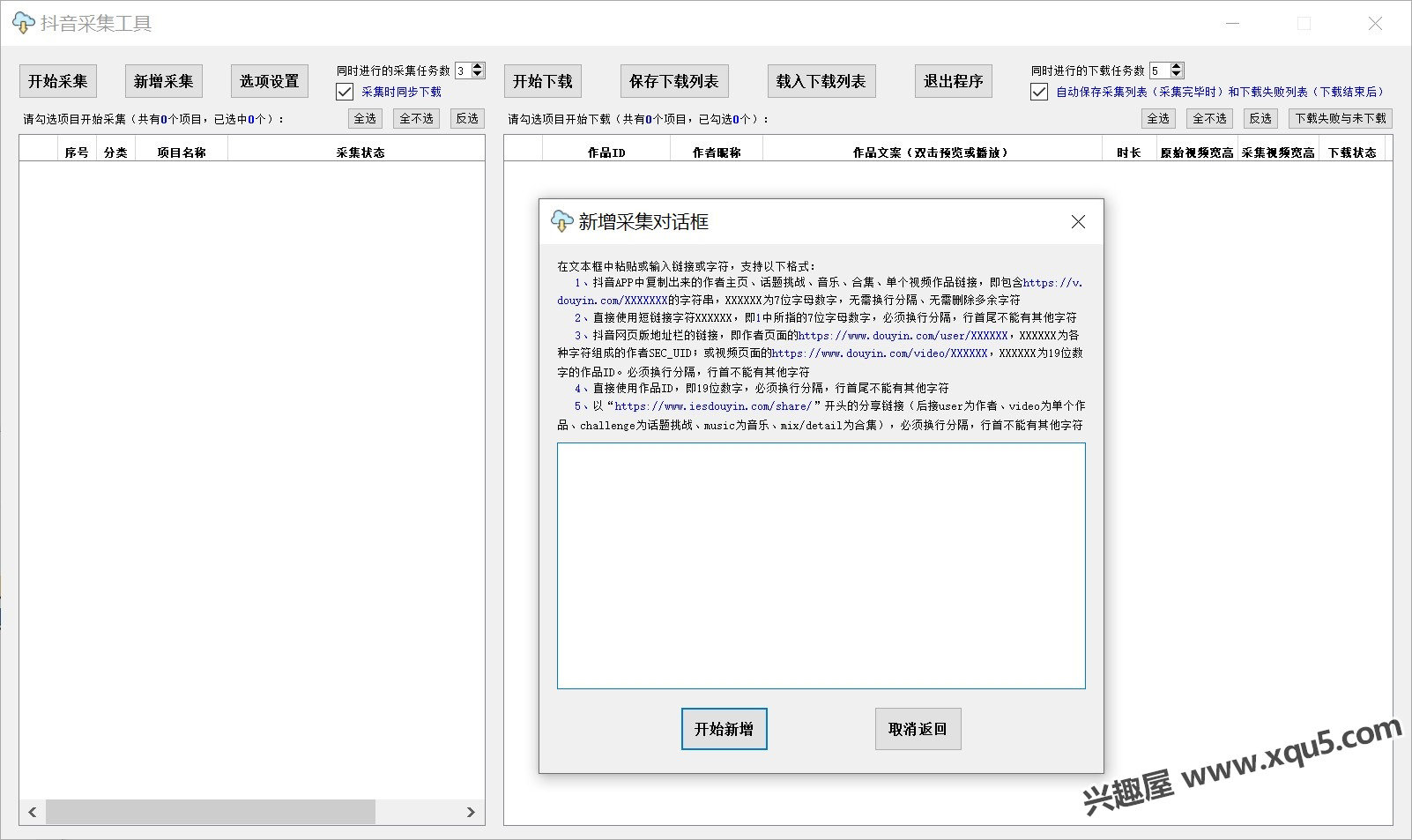Click 反选 in the download list panel
This screenshot has height=840, width=1412.
click(x=1260, y=118)
